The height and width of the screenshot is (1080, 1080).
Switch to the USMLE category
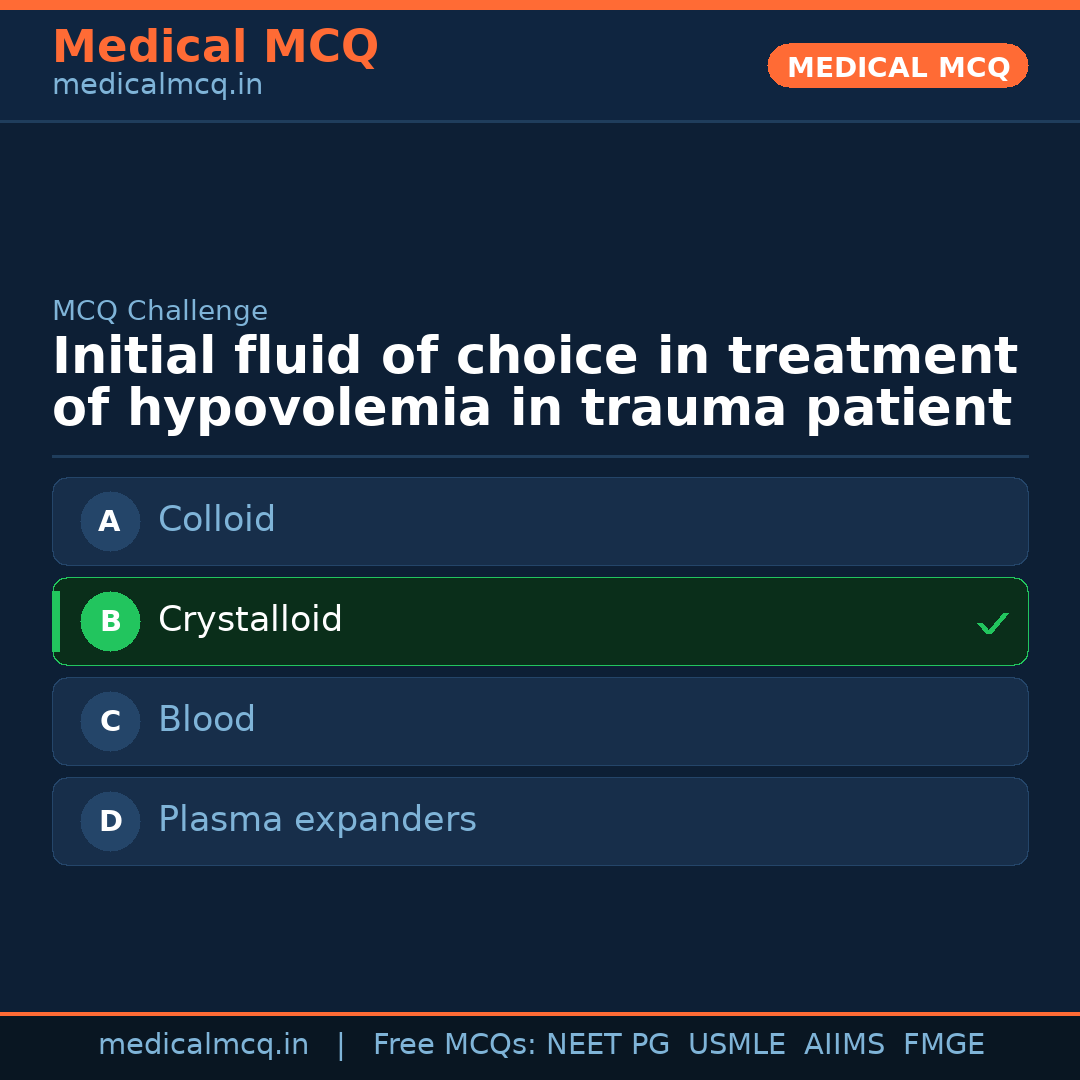[x=737, y=1044]
